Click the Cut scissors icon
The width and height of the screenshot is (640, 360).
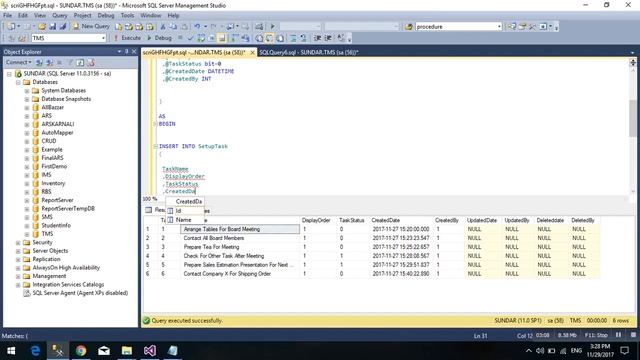click(x=163, y=27)
